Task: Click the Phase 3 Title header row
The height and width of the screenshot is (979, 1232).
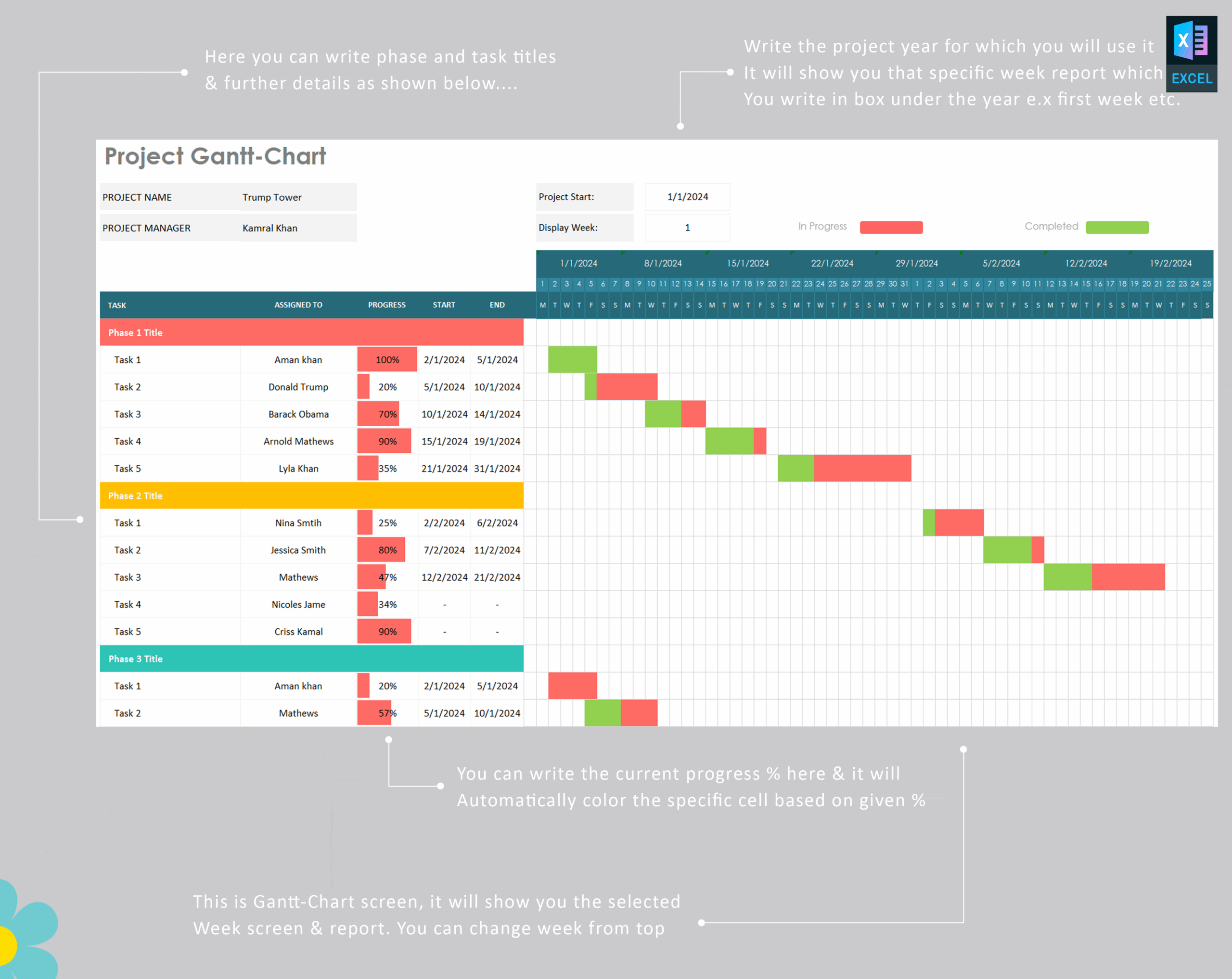Action: pos(311,659)
